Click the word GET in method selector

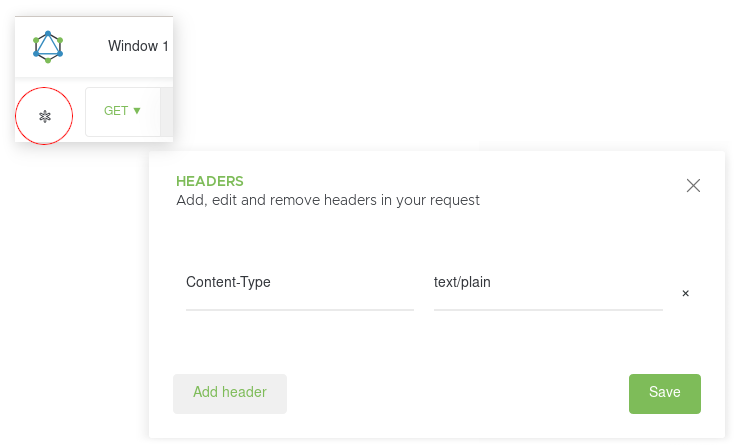(x=116, y=111)
